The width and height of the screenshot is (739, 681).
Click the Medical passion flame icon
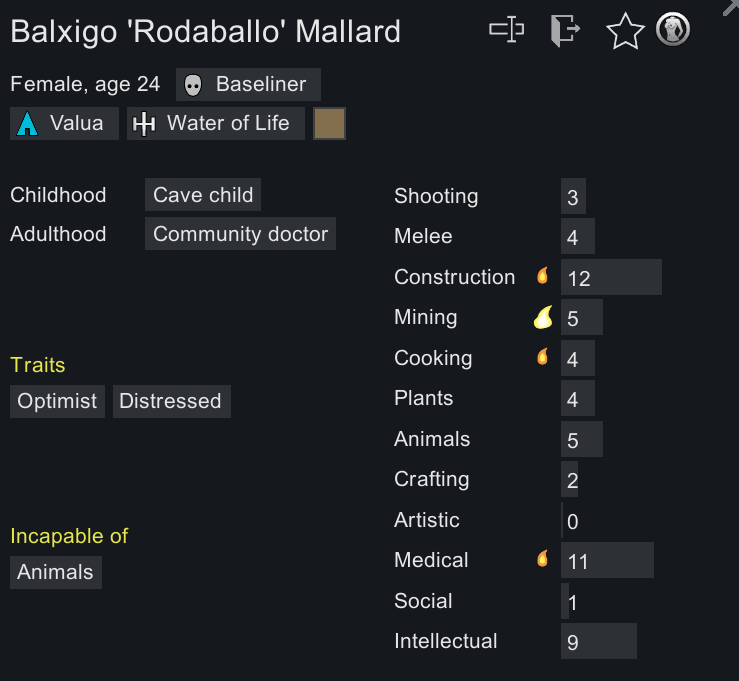pyautogui.click(x=543, y=559)
